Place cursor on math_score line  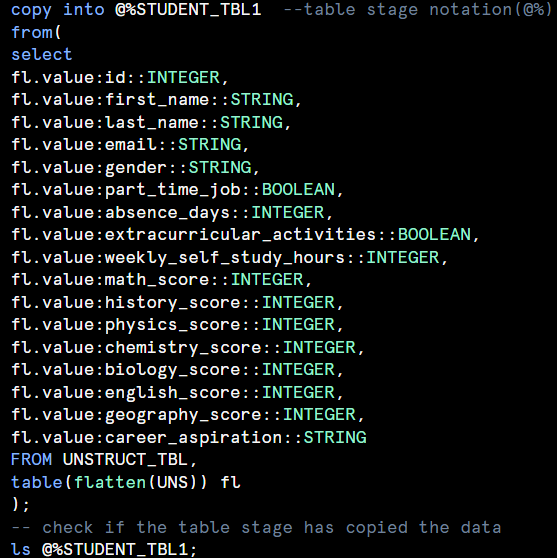coord(162,280)
